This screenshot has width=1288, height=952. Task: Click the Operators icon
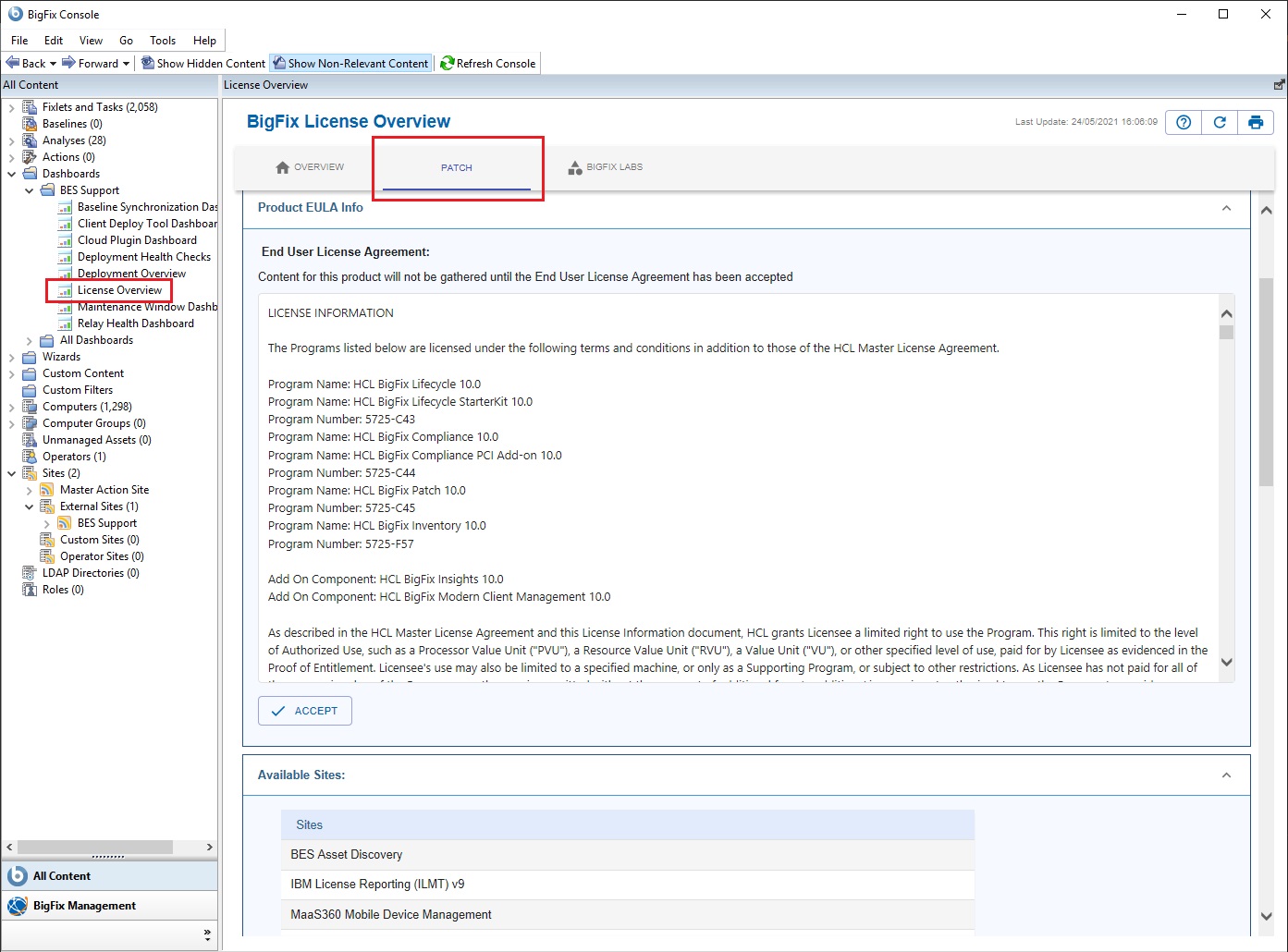click(x=30, y=457)
